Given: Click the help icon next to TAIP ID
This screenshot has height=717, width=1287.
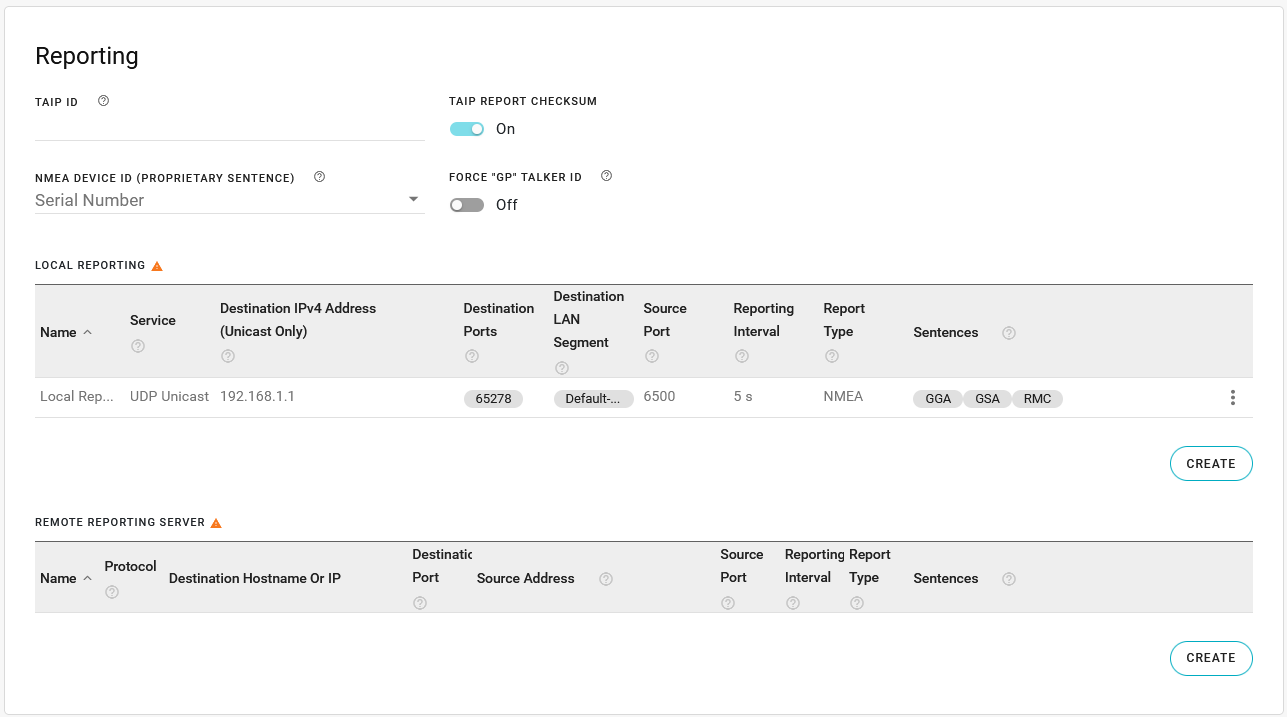Looking at the screenshot, I should pos(103,101).
